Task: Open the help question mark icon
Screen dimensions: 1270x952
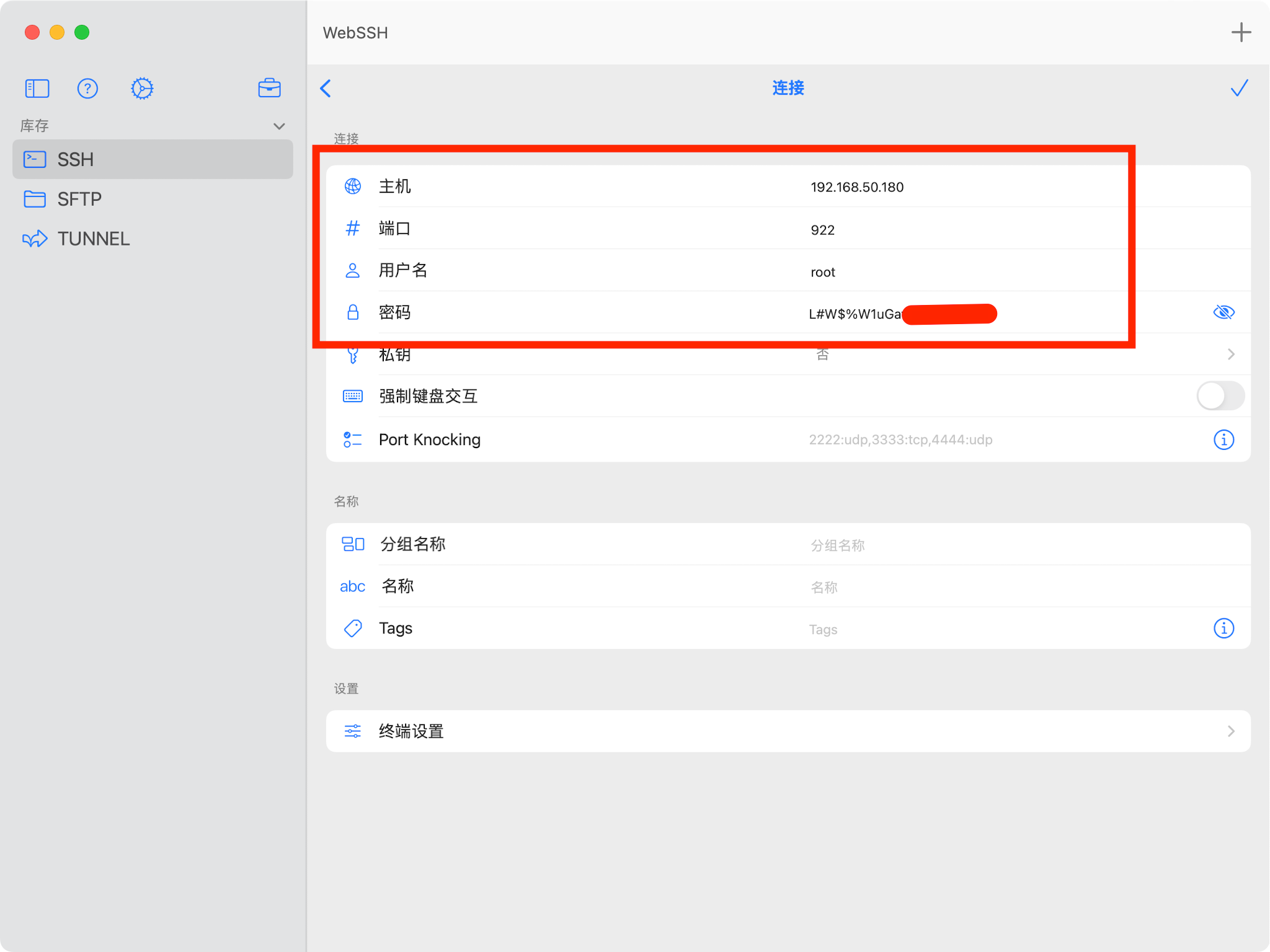Action: point(88,88)
